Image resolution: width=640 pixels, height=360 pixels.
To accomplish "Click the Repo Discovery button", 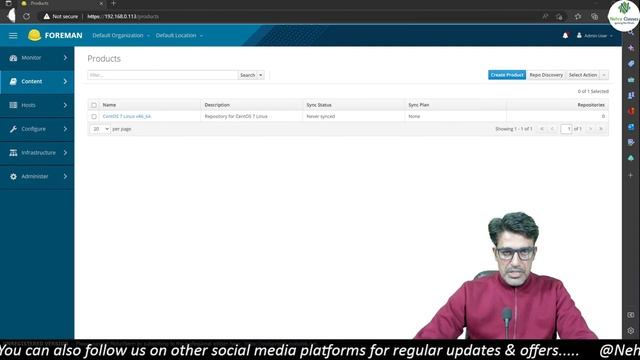I will click(x=546, y=75).
